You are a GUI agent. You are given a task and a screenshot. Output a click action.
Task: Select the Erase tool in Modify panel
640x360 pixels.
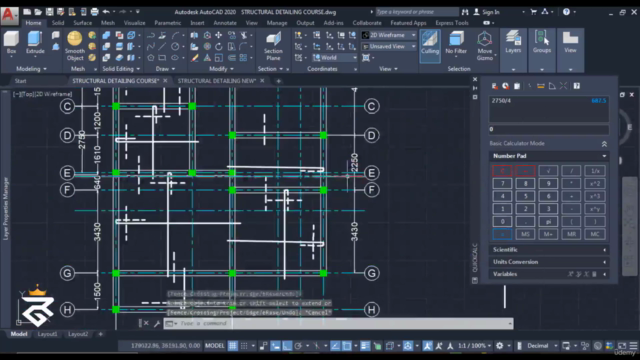(x=195, y=58)
